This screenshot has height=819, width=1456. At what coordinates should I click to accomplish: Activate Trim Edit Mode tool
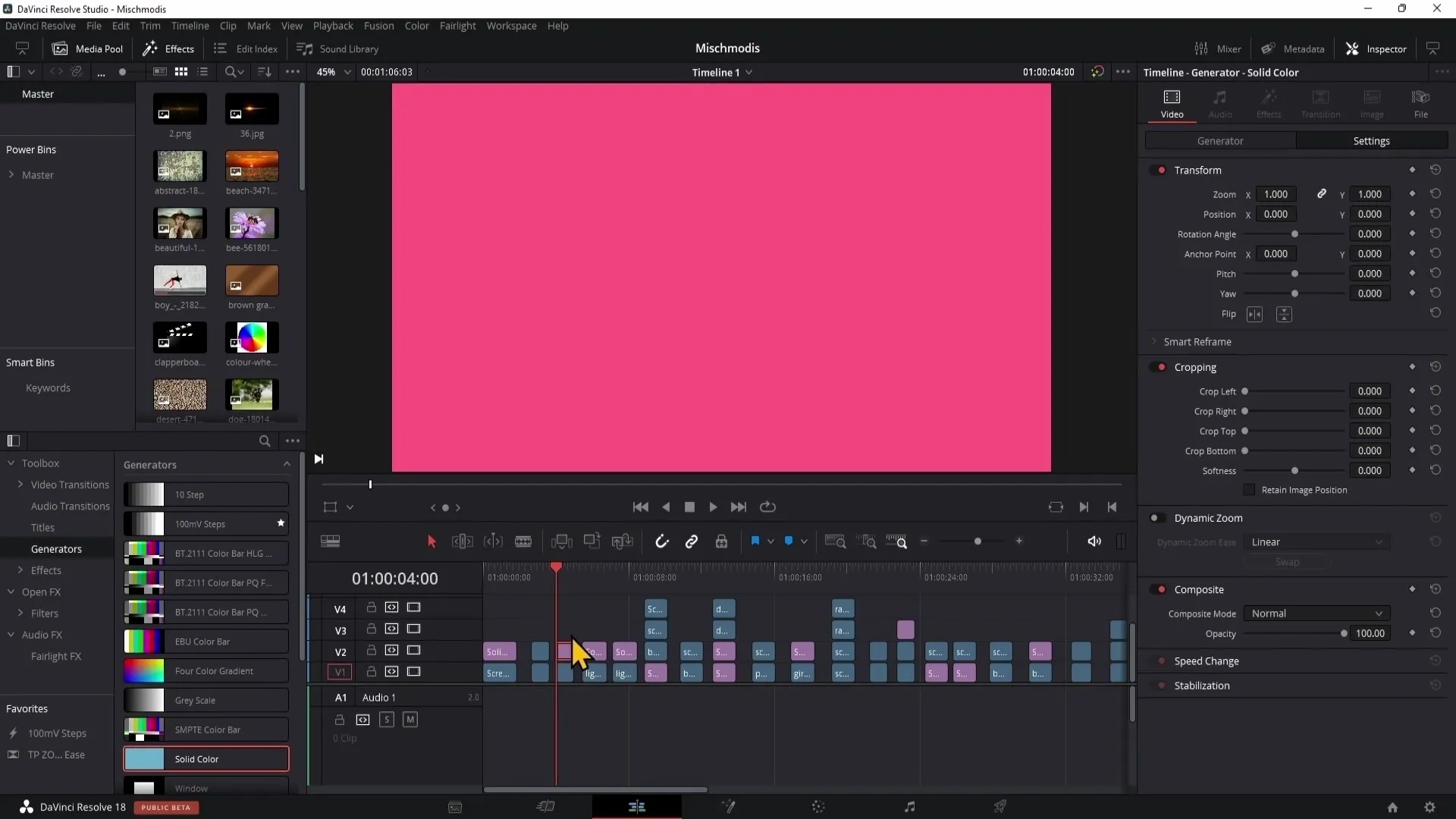point(462,541)
